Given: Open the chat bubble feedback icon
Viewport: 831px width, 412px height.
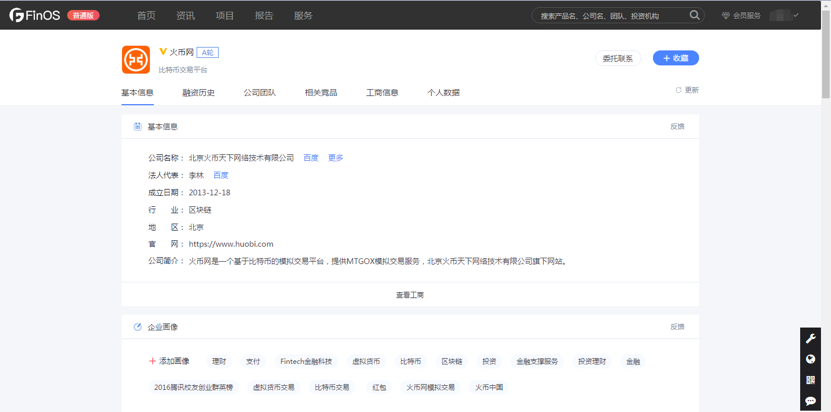Looking at the screenshot, I should point(810,401).
